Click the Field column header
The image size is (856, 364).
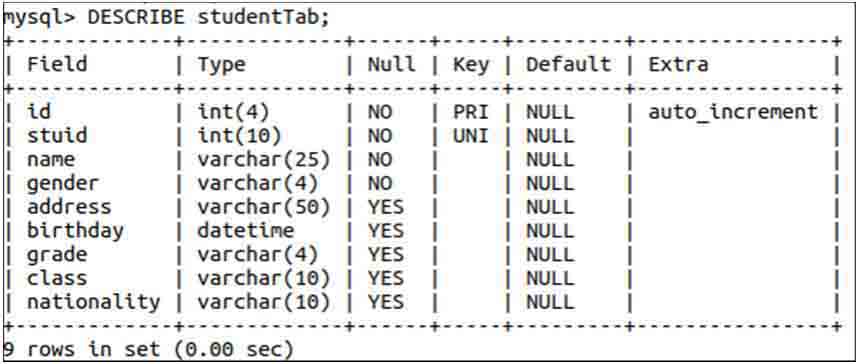pyautogui.click(x=57, y=64)
